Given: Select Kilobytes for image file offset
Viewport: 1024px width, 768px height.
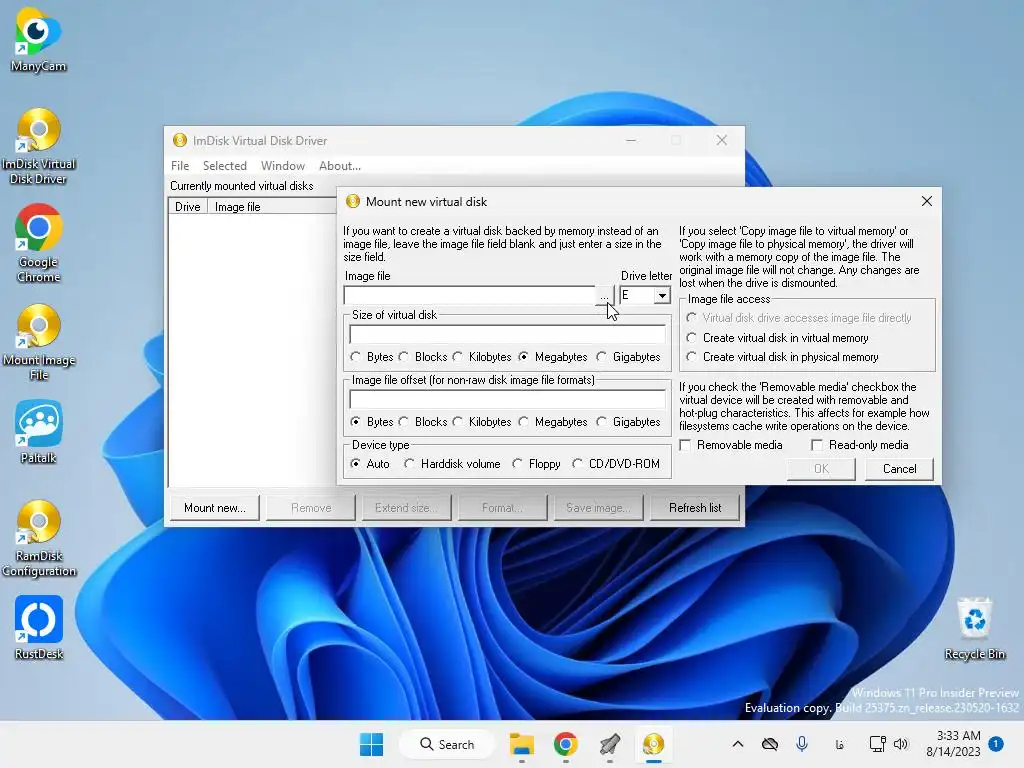Looking at the screenshot, I should tap(482, 422).
